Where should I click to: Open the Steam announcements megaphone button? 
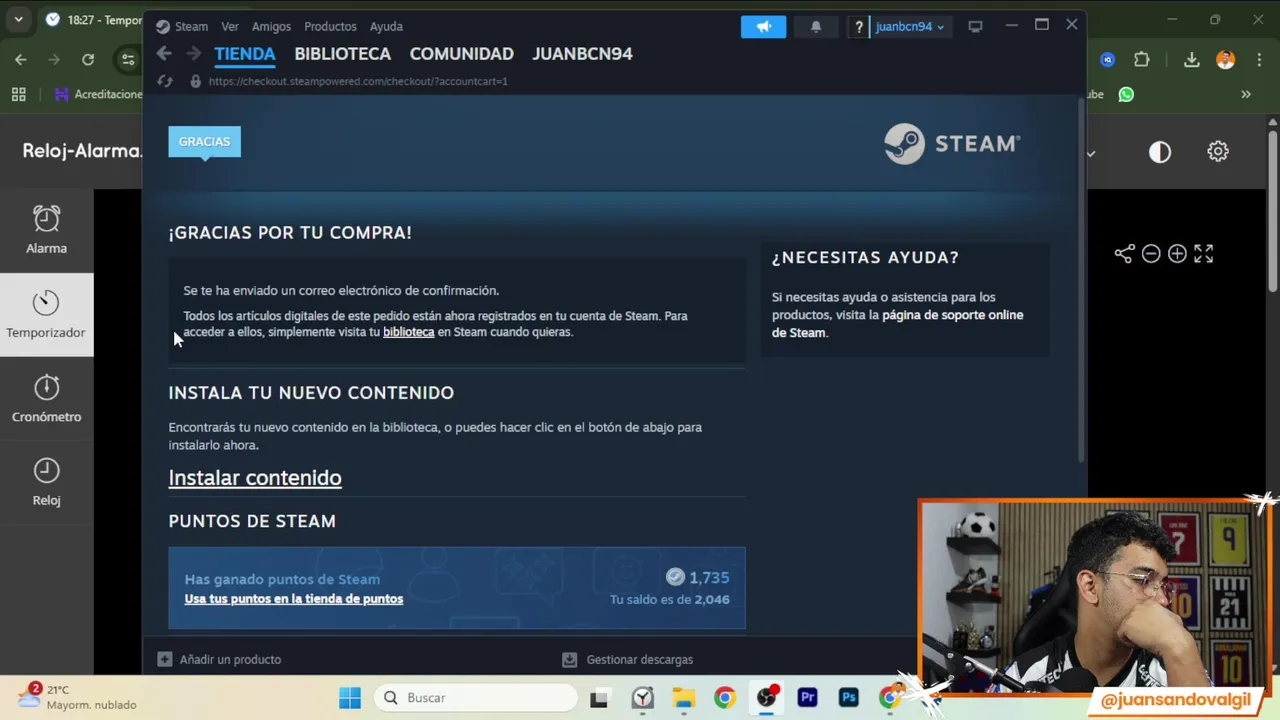tap(763, 27)
